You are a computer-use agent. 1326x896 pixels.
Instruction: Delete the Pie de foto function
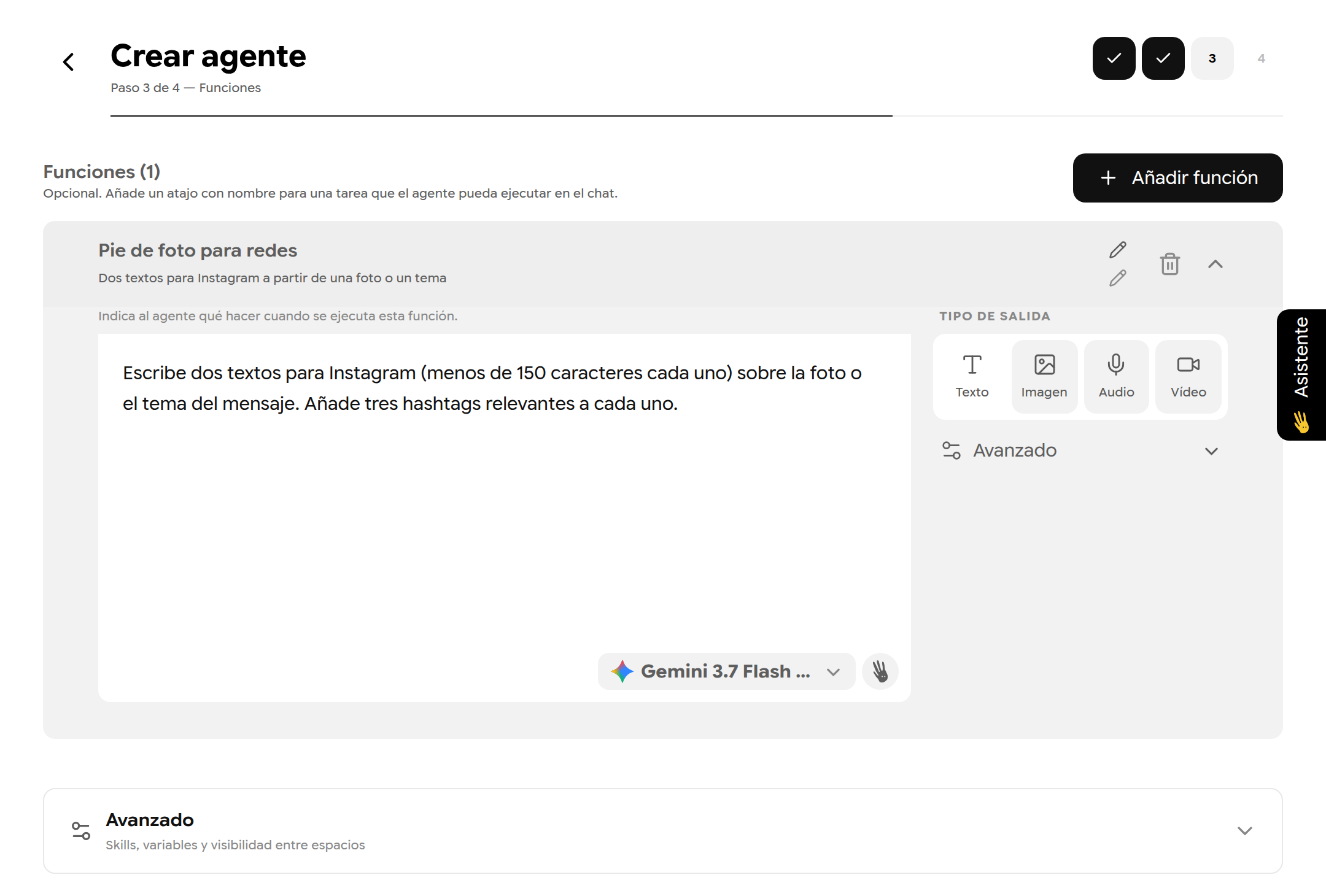(1169, 264)
